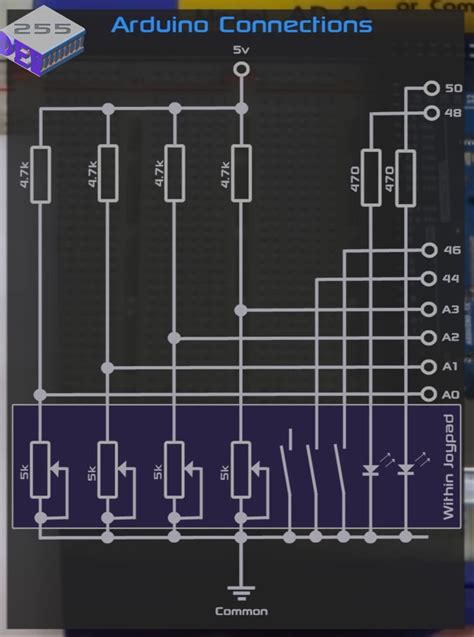Viewport: 474px width, 637px height.
Task: Select the 470 resistor wired to pin 50
Action: click(405, 178)
